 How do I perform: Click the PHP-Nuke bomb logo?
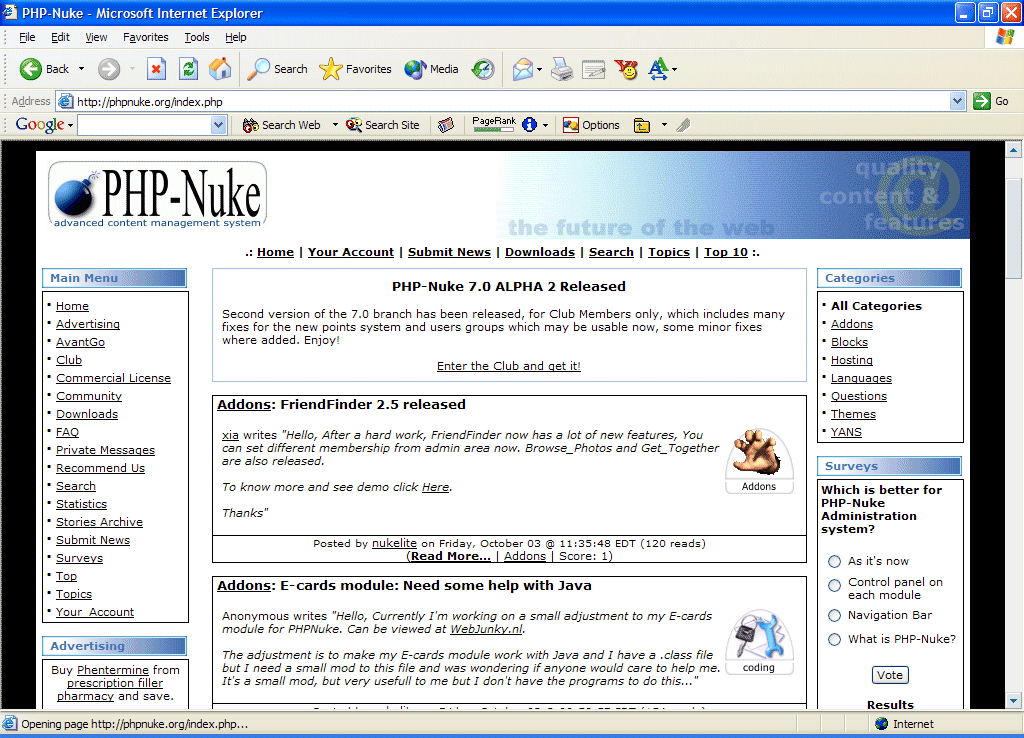(157, 195)
